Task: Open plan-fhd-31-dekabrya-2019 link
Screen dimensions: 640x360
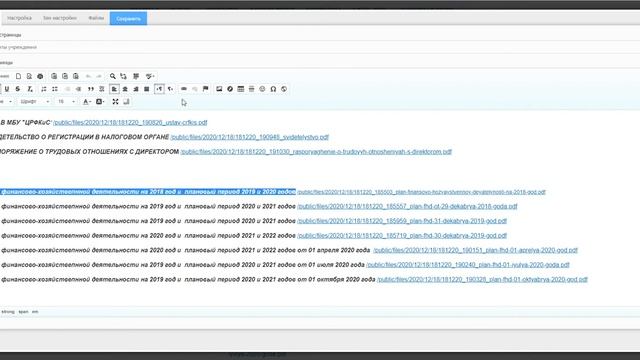Action: pos(402,221)
